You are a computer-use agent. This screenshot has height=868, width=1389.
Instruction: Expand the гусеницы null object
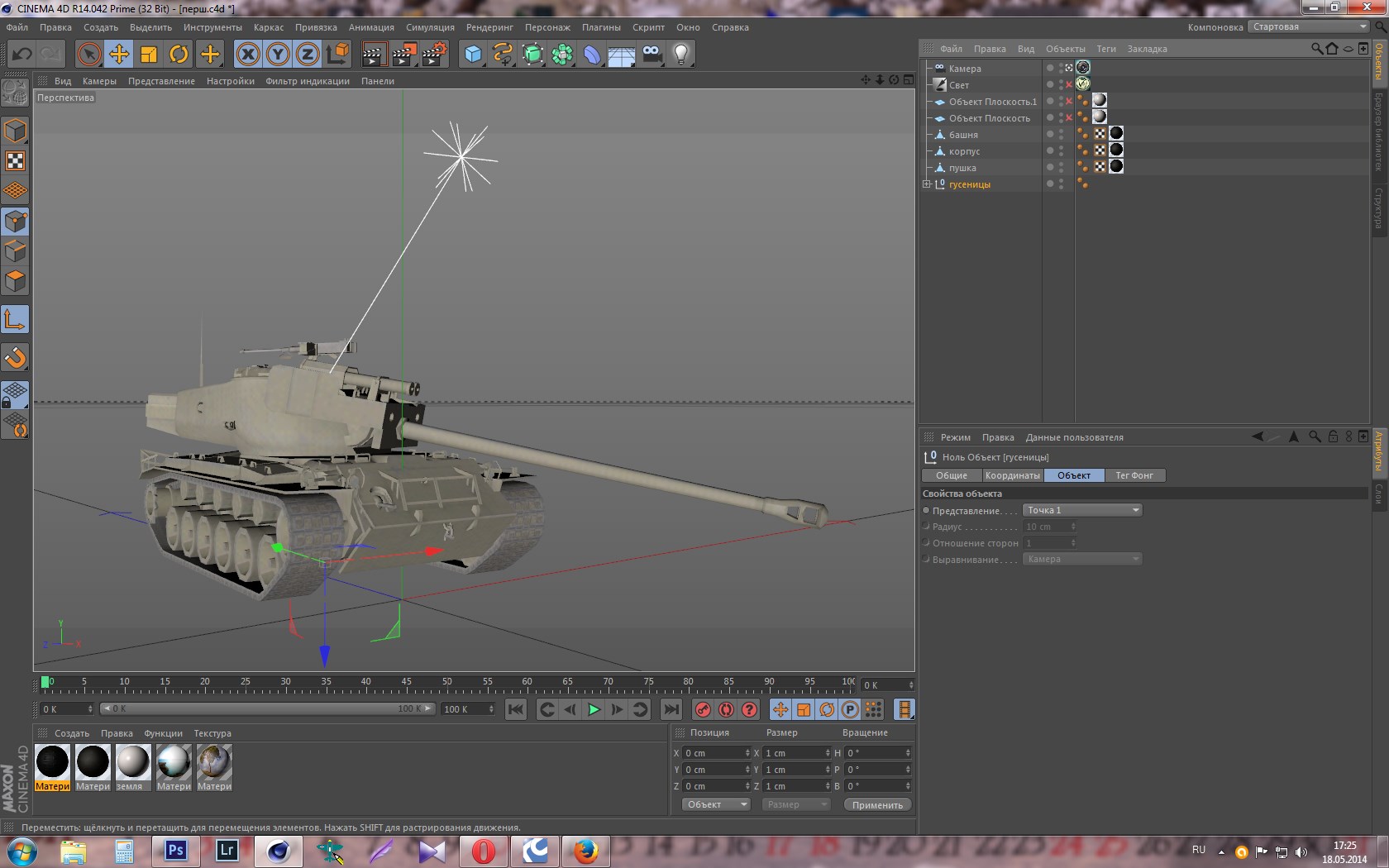pos(926,184)
